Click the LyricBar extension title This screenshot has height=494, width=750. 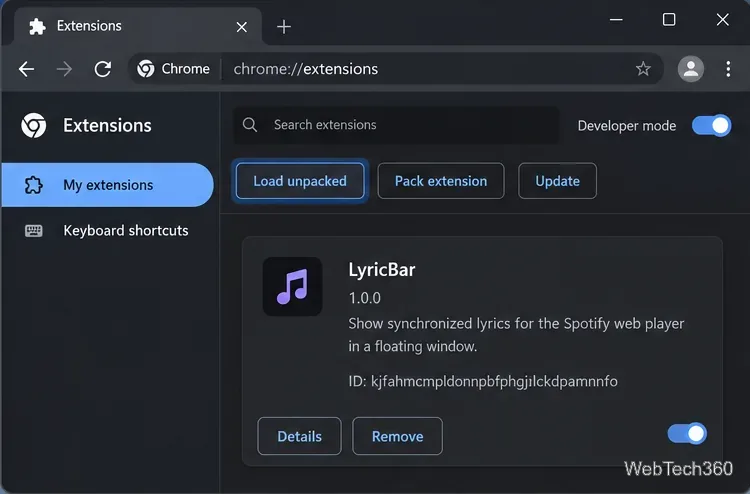coord(382,270)
